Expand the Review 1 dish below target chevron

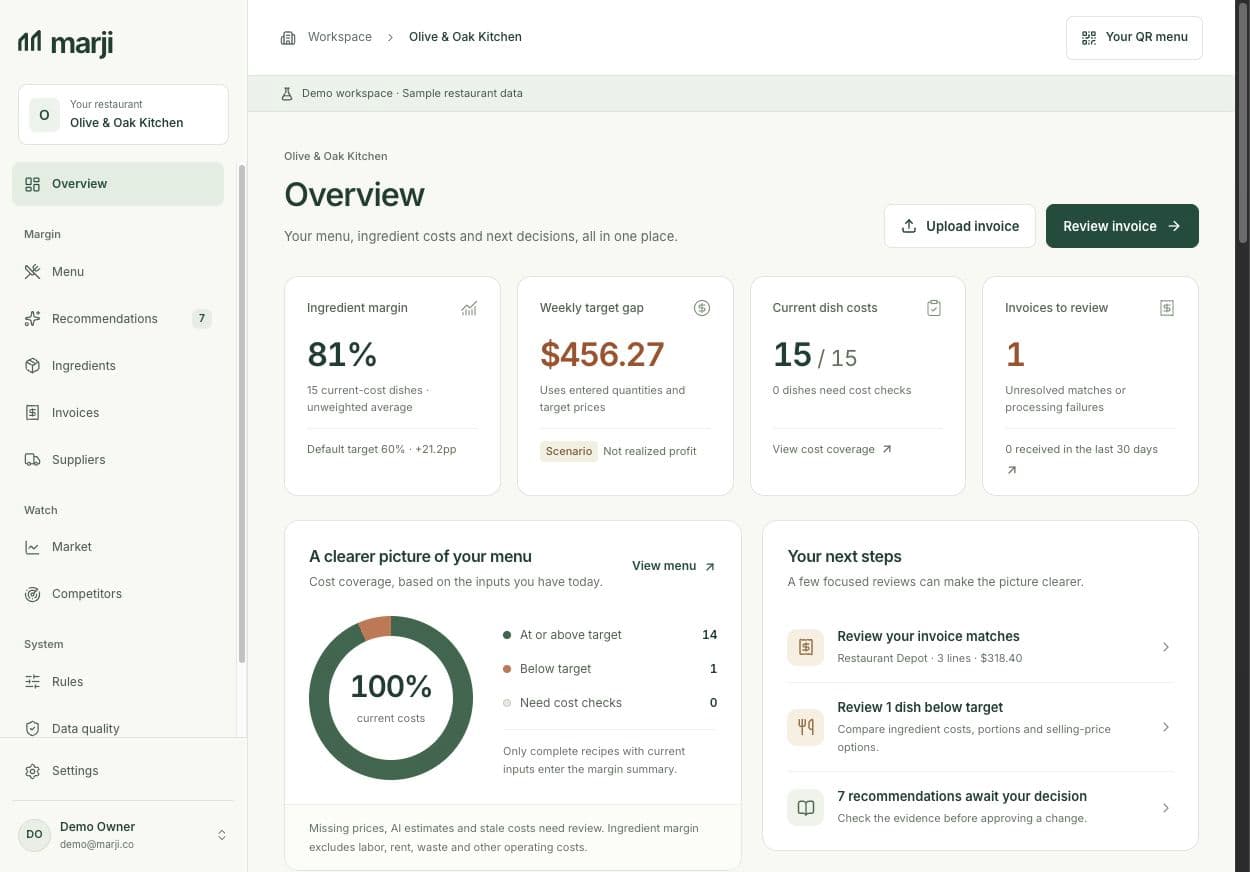point(1166,727)
